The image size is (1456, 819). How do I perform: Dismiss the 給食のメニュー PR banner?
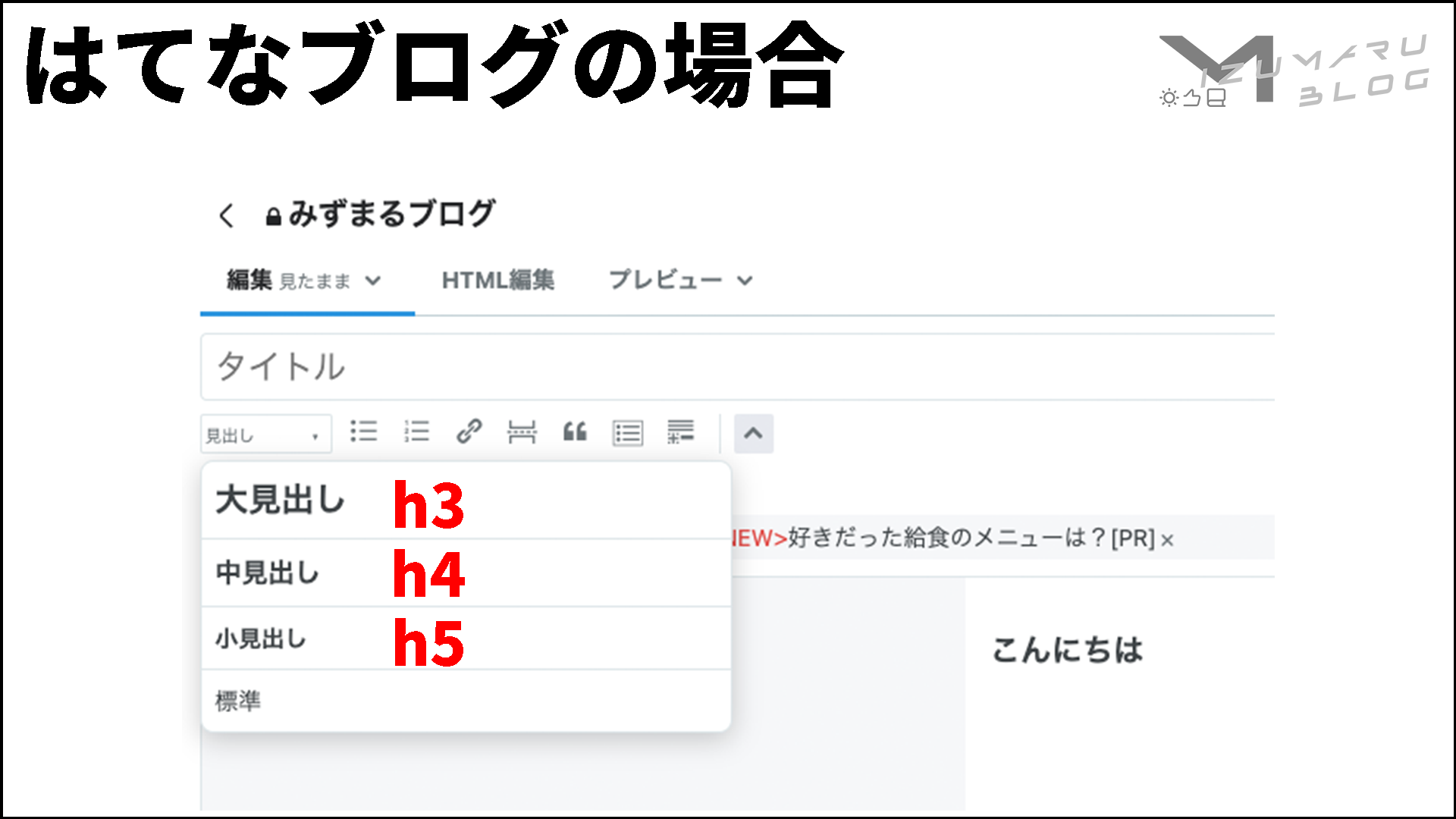1167,541
